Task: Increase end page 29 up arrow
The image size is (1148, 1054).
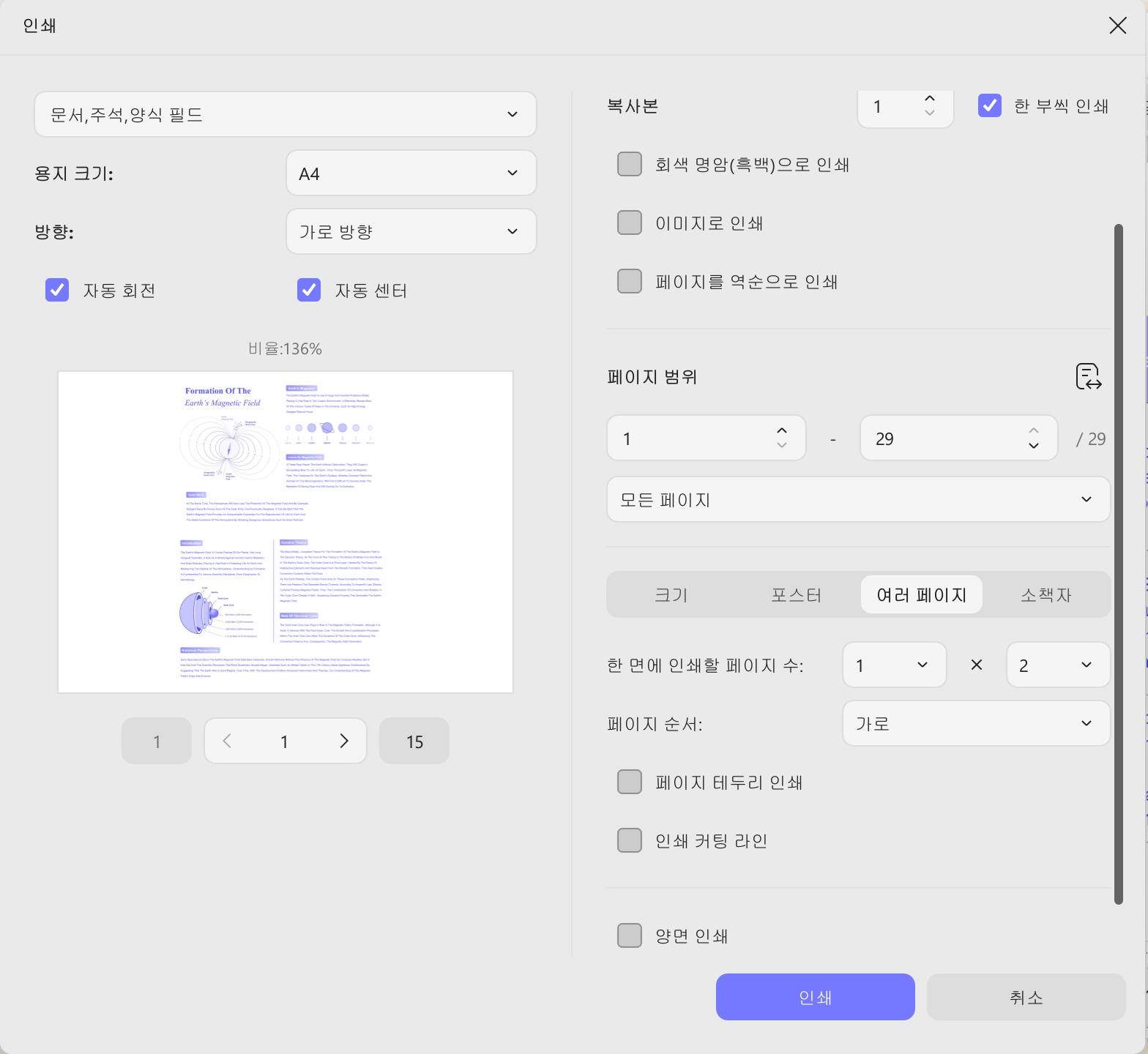Action: coord(1034,430)
